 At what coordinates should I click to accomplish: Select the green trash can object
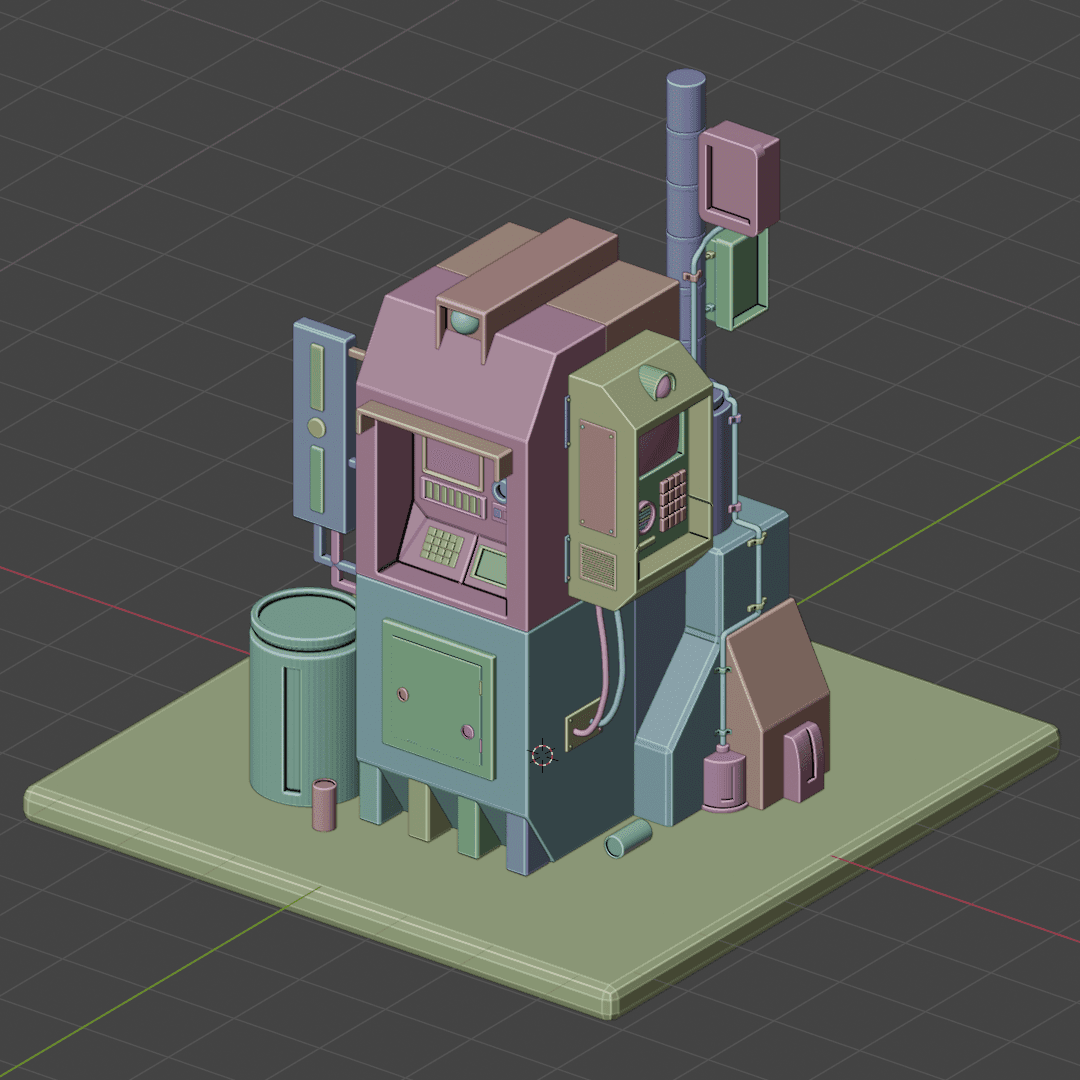tap(303, 696)
